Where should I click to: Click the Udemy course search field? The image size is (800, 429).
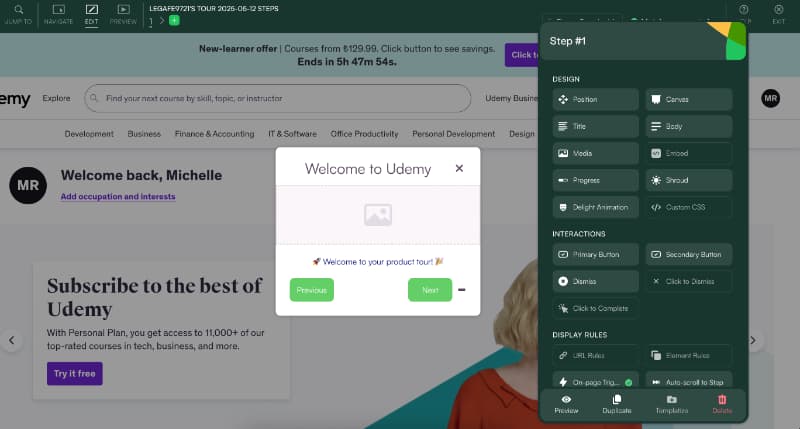[278, 98]
